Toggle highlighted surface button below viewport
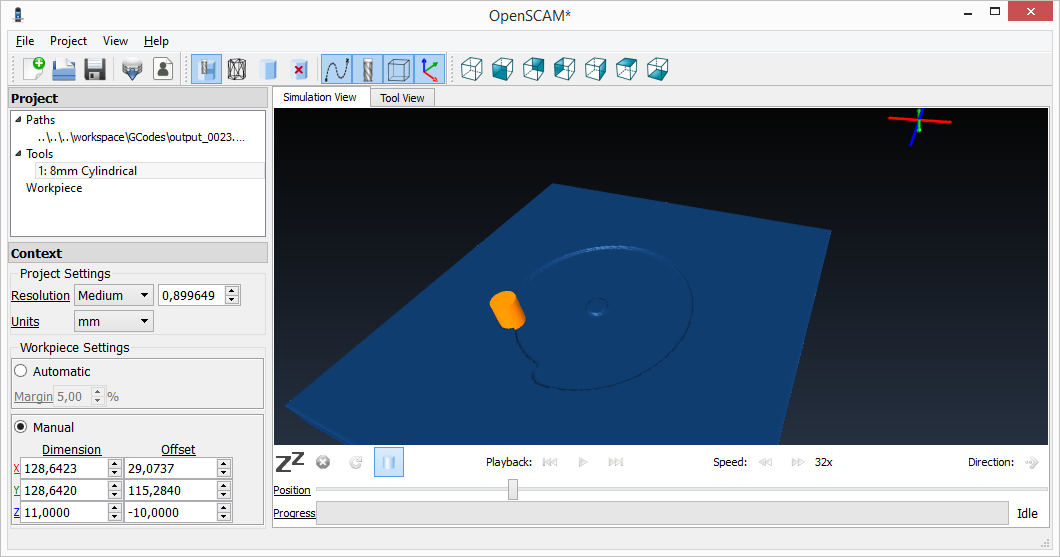Image resolution: width=1060 pixels, height=557 pixels. click(x=389, y=462)
